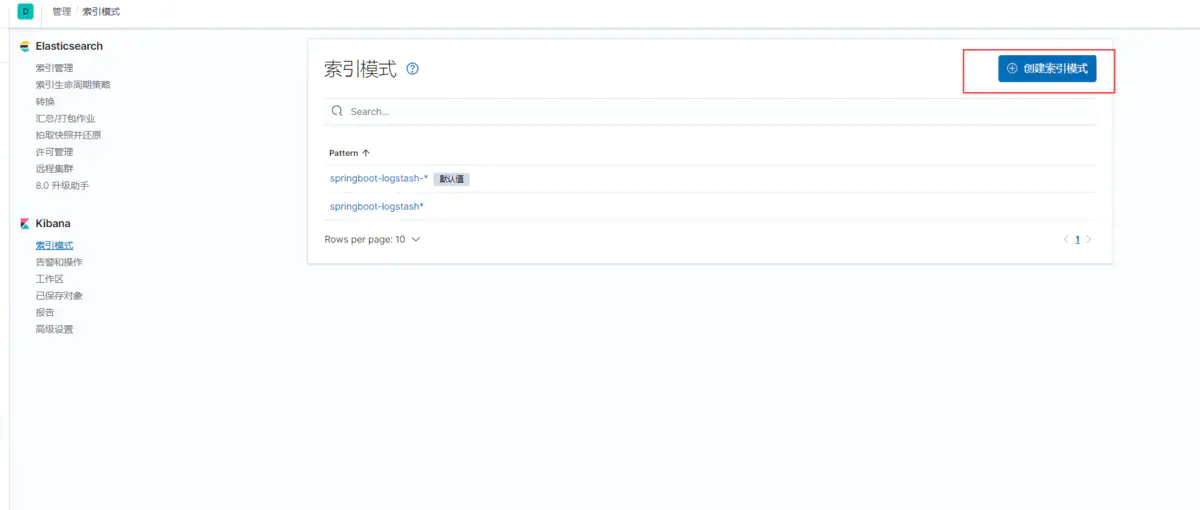Click the green D space avatar icon
The image size is (1200, 510).
[25, 11]
